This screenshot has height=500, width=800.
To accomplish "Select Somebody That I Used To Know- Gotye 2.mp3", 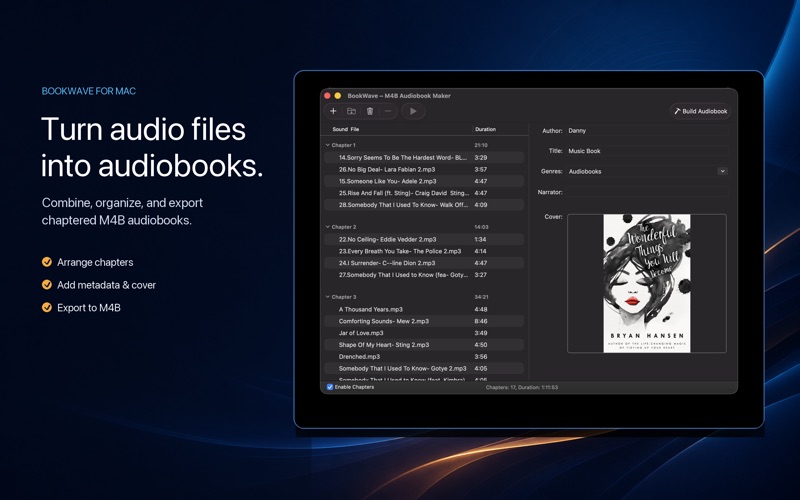I will (x=424, y=368).
